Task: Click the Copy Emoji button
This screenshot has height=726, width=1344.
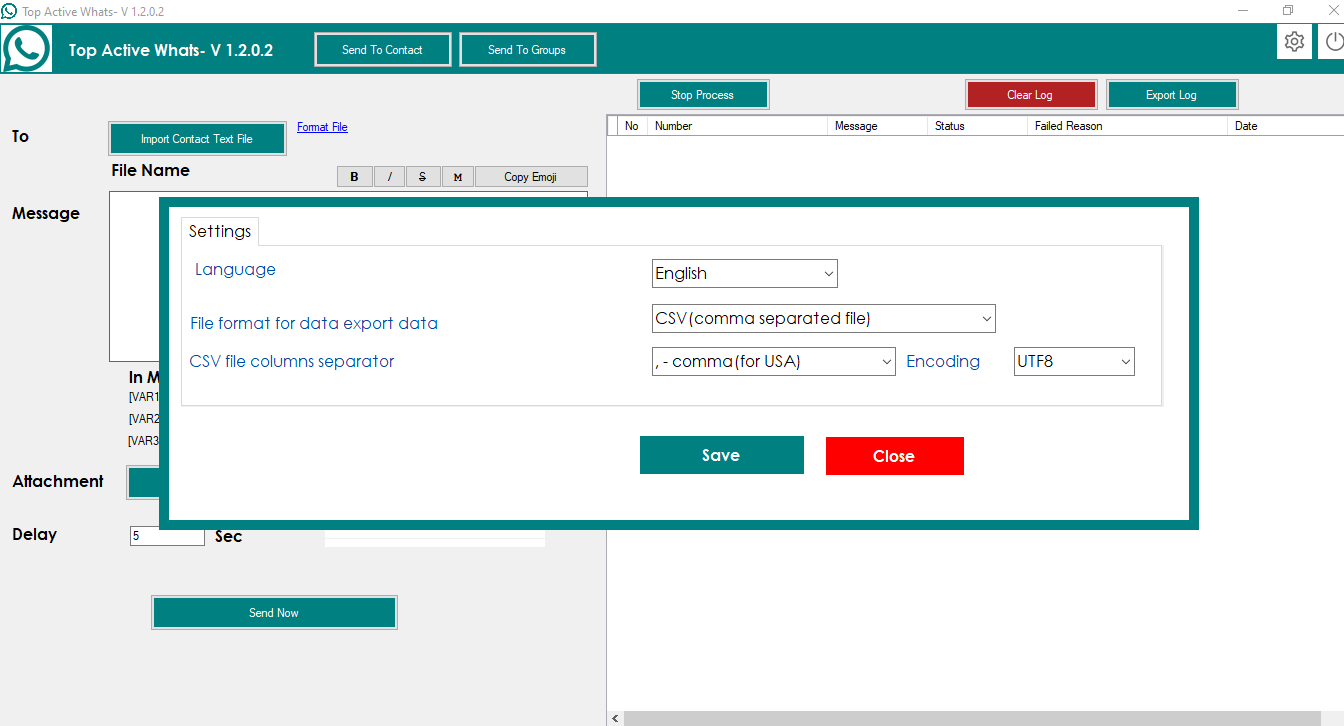Action: coord(531,177)
